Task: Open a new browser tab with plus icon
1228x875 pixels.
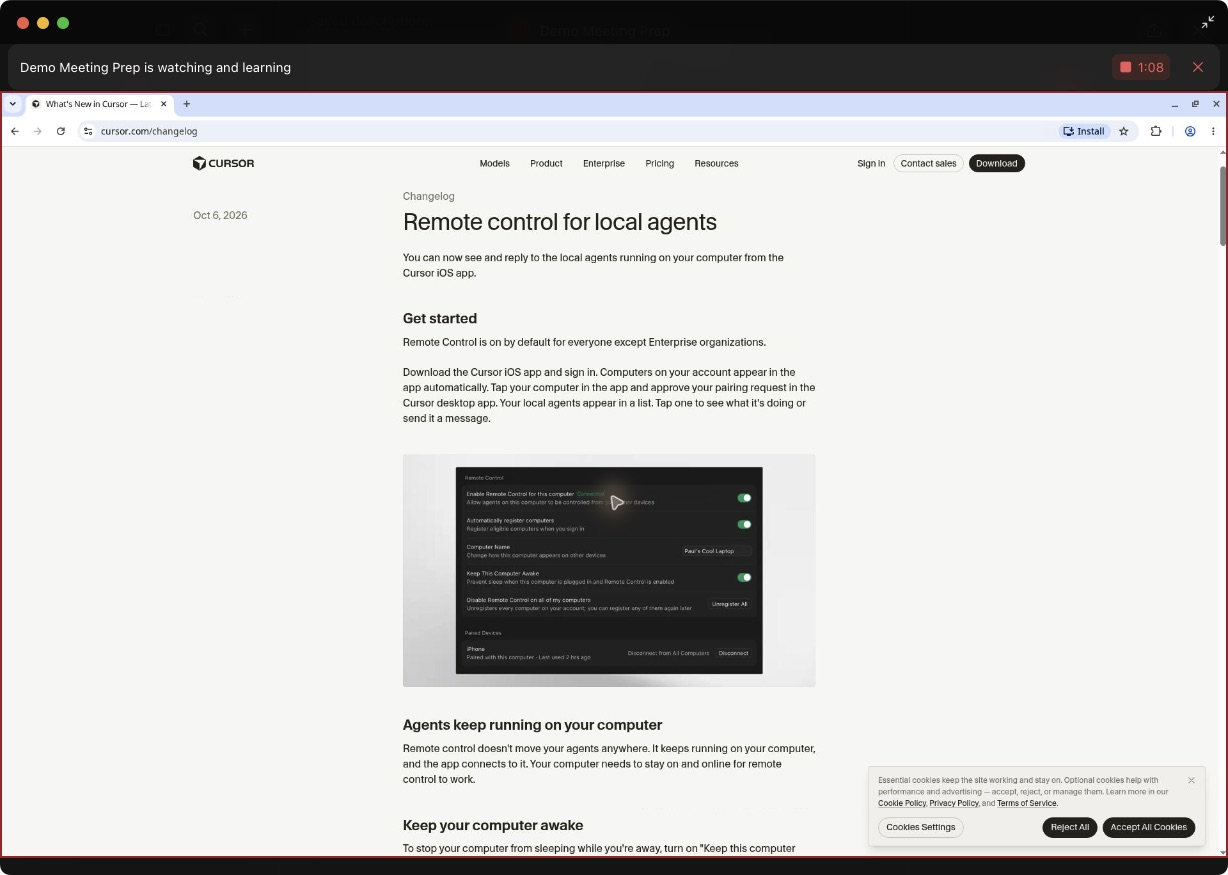Action: tap(187, 104)
